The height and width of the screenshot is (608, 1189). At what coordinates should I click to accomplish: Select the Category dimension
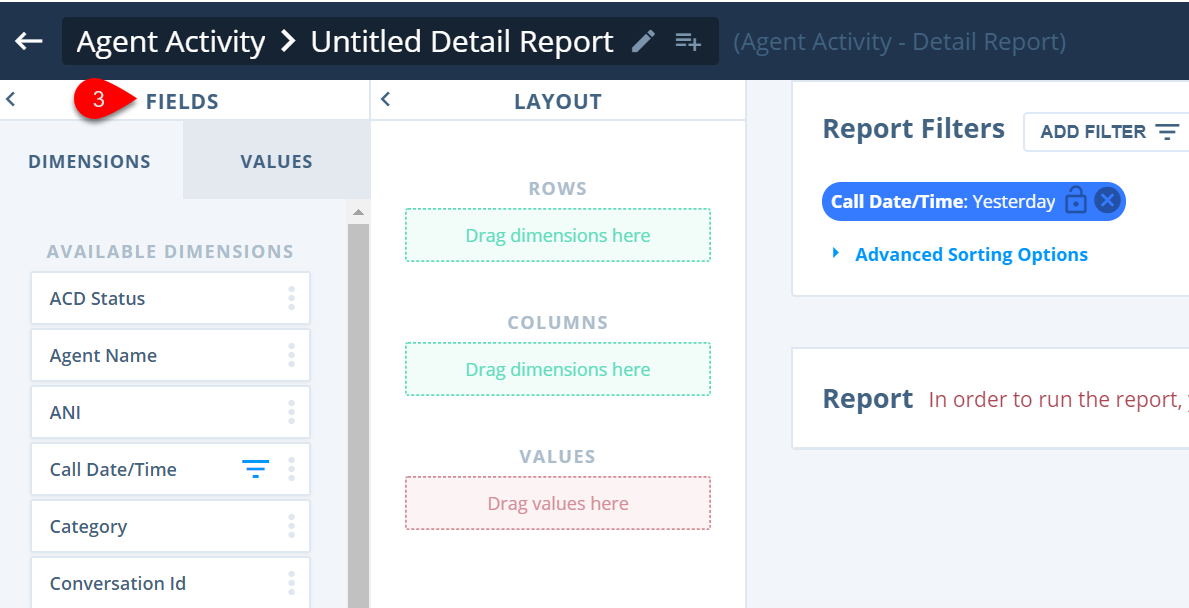171,525
